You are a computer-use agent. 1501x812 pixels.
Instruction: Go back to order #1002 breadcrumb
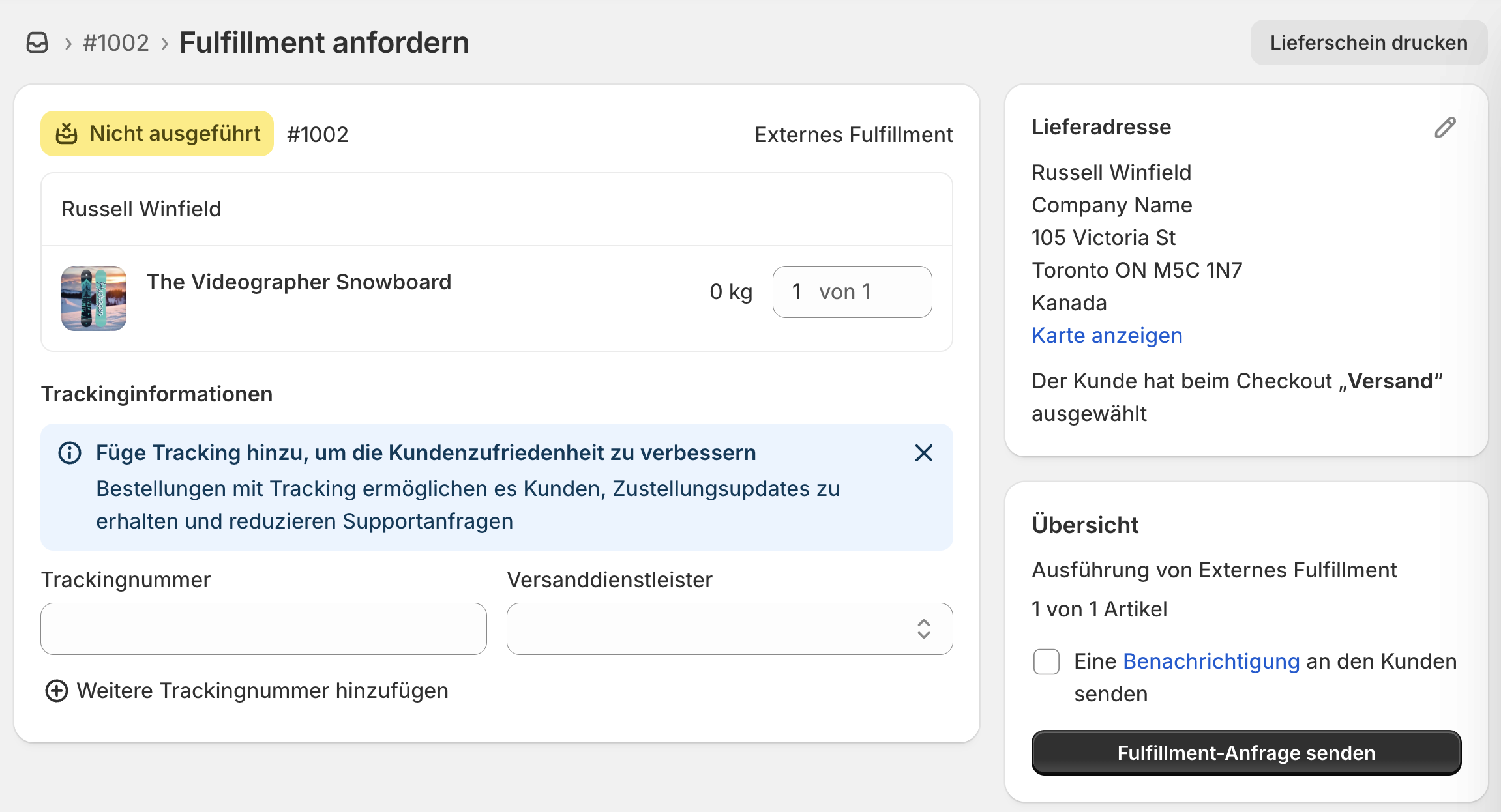[116, 43]
